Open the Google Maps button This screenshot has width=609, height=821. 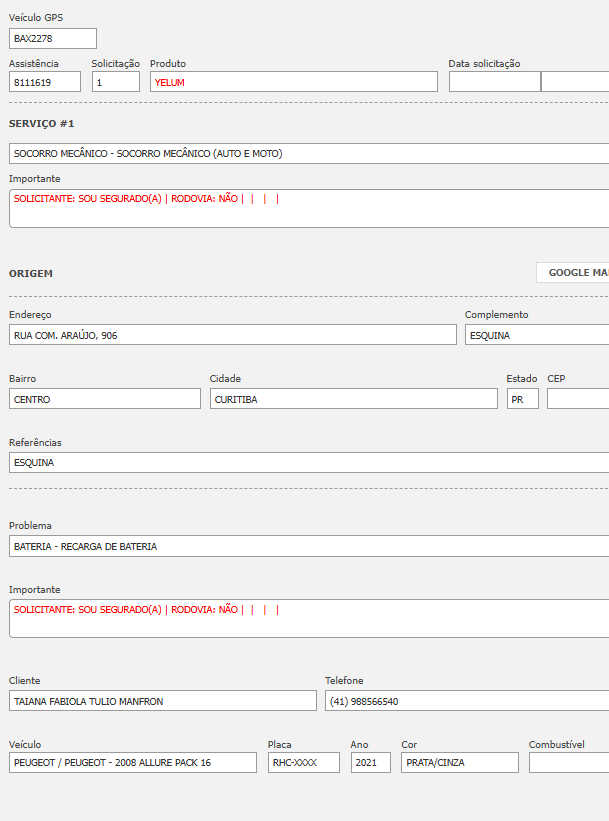pyautogui.click(x=574, y=273)
